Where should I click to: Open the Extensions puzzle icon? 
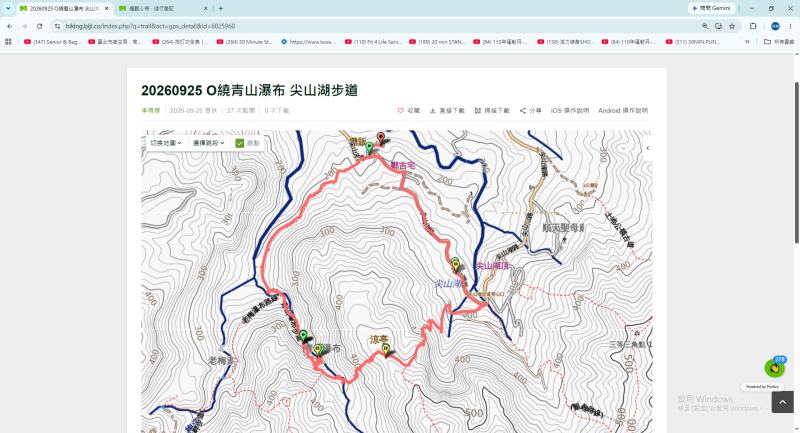pyautogui.click(x=753, y=26)
